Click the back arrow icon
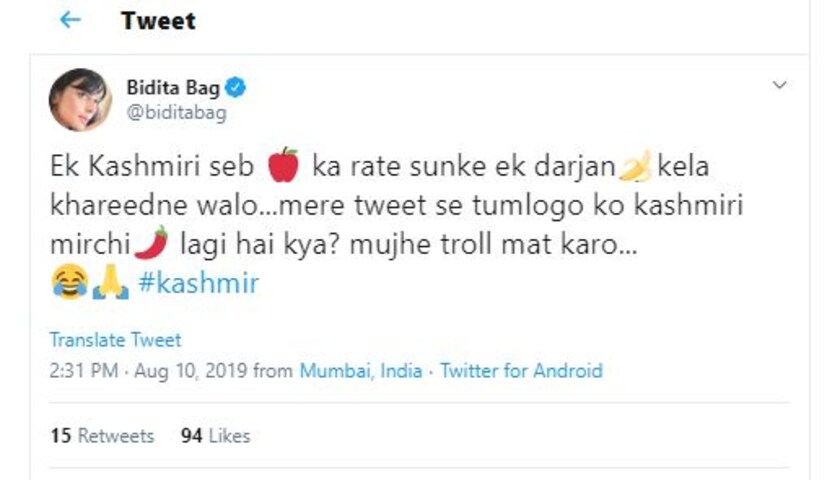This screenshot has width=827, height=480. (70, 20)
